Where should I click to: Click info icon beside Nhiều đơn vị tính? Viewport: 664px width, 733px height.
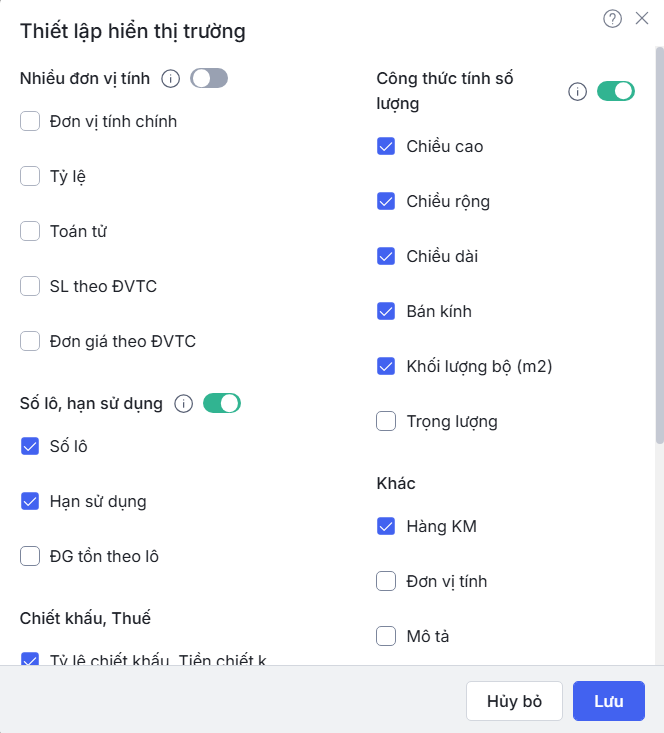(171, 78)
